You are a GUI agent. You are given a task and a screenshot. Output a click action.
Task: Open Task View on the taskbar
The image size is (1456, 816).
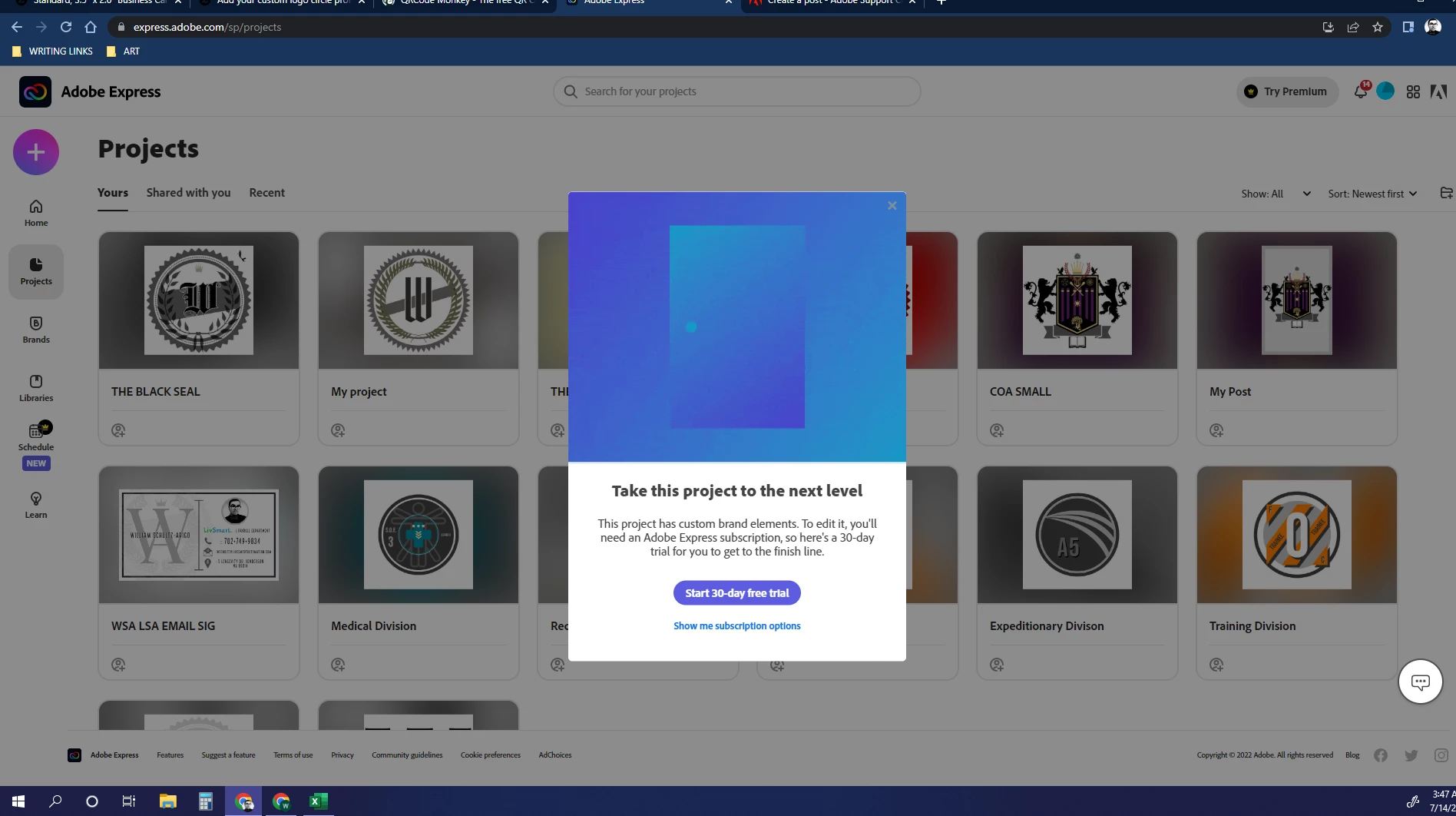tap(129, 801)
